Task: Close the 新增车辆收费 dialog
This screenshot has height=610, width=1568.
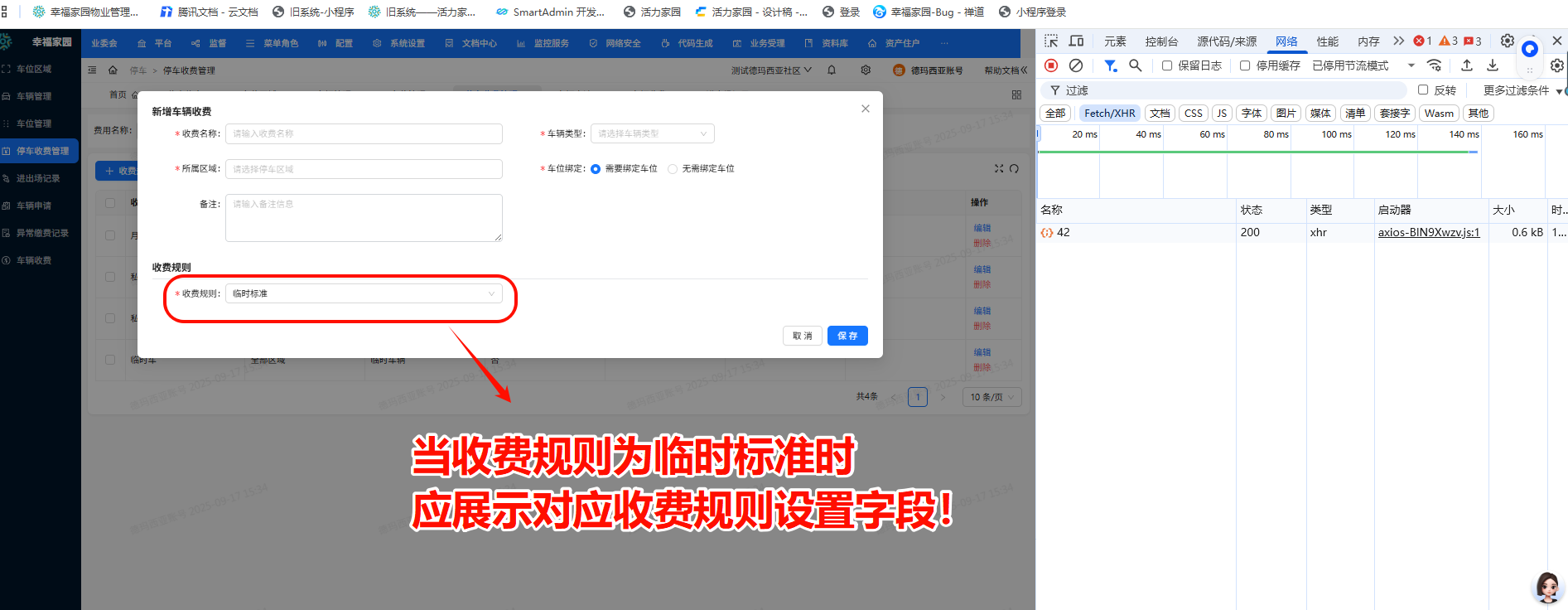Action: point(866,109)
